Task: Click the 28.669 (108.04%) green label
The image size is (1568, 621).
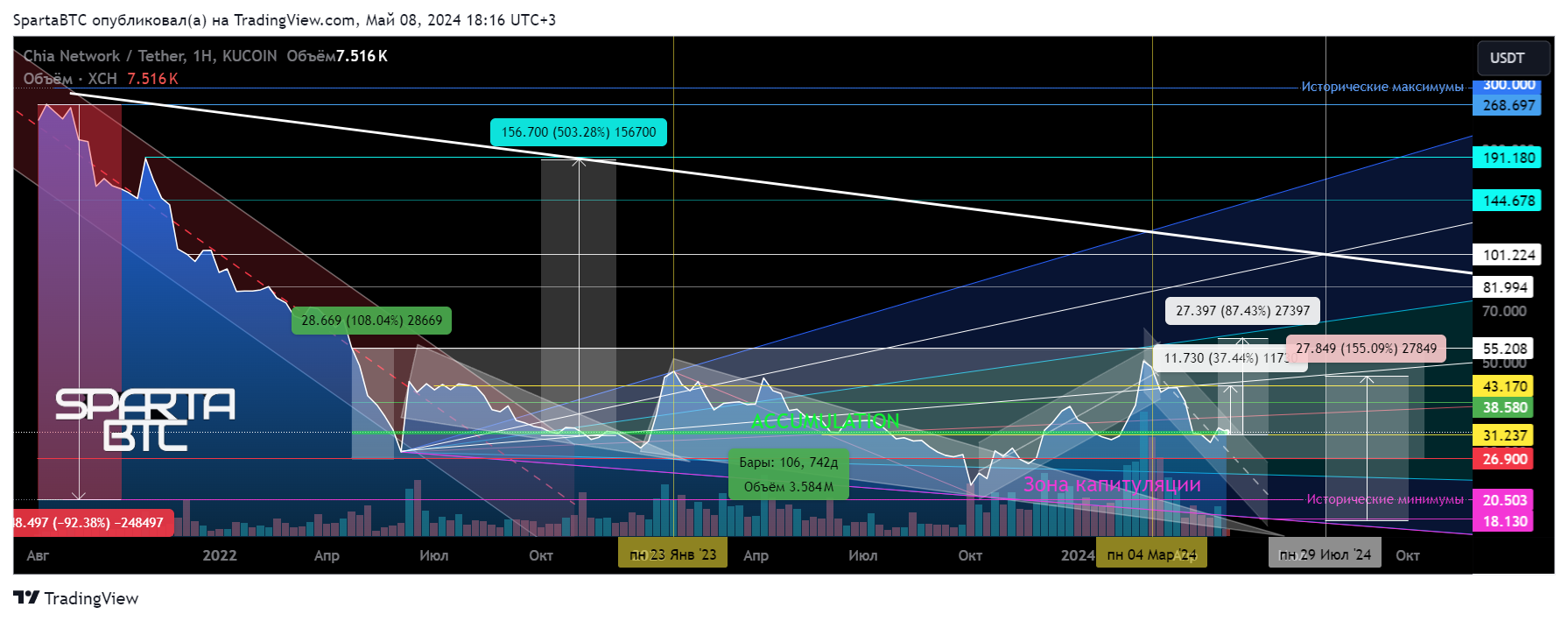Action: tap(372, 321)
